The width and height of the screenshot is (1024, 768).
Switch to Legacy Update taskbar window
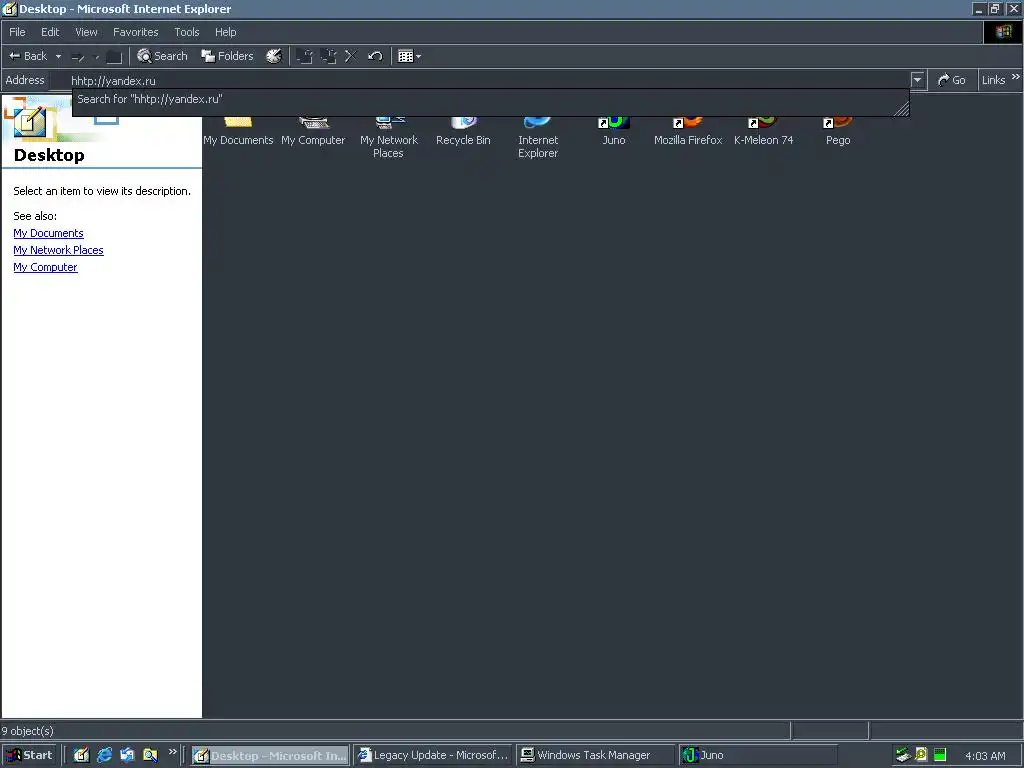[434, 756]
